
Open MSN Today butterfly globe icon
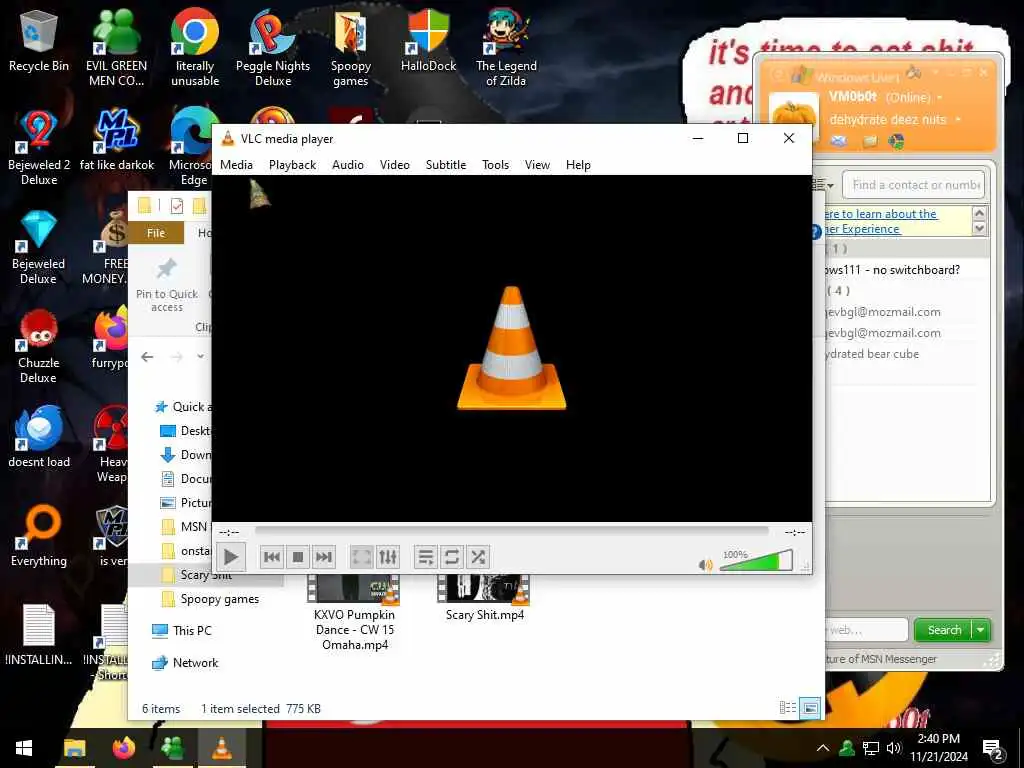click(897, 141)
